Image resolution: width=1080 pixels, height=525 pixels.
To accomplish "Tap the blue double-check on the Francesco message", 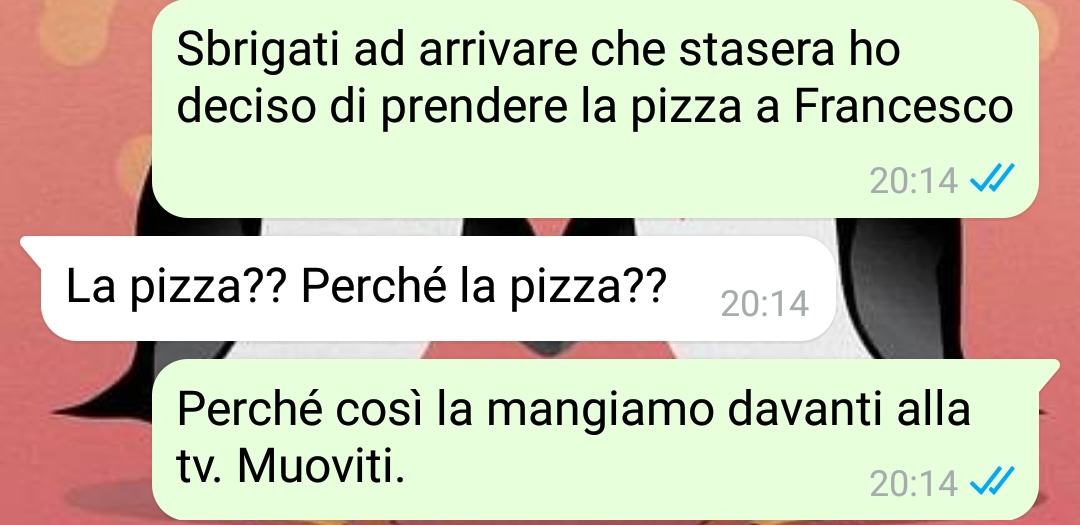I will [992, 181].
